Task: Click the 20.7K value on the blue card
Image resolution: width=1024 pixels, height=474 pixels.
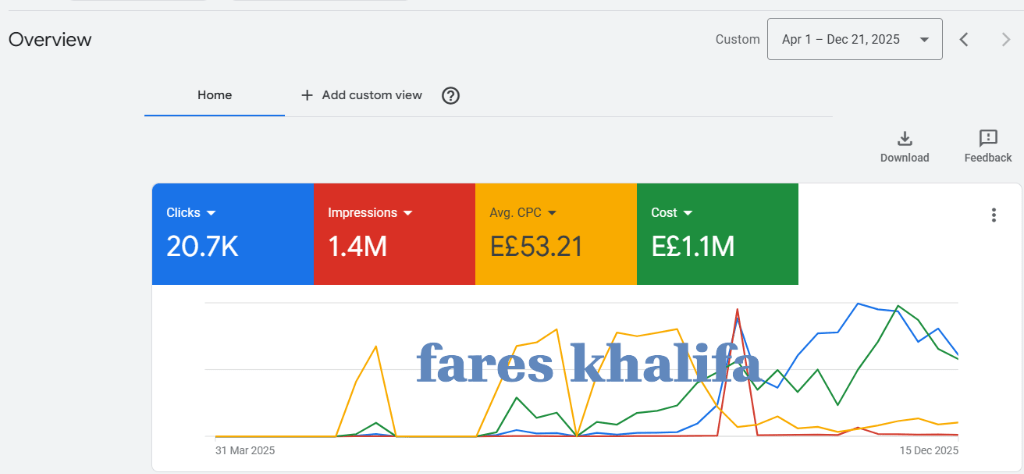Action: click(202, 246)
